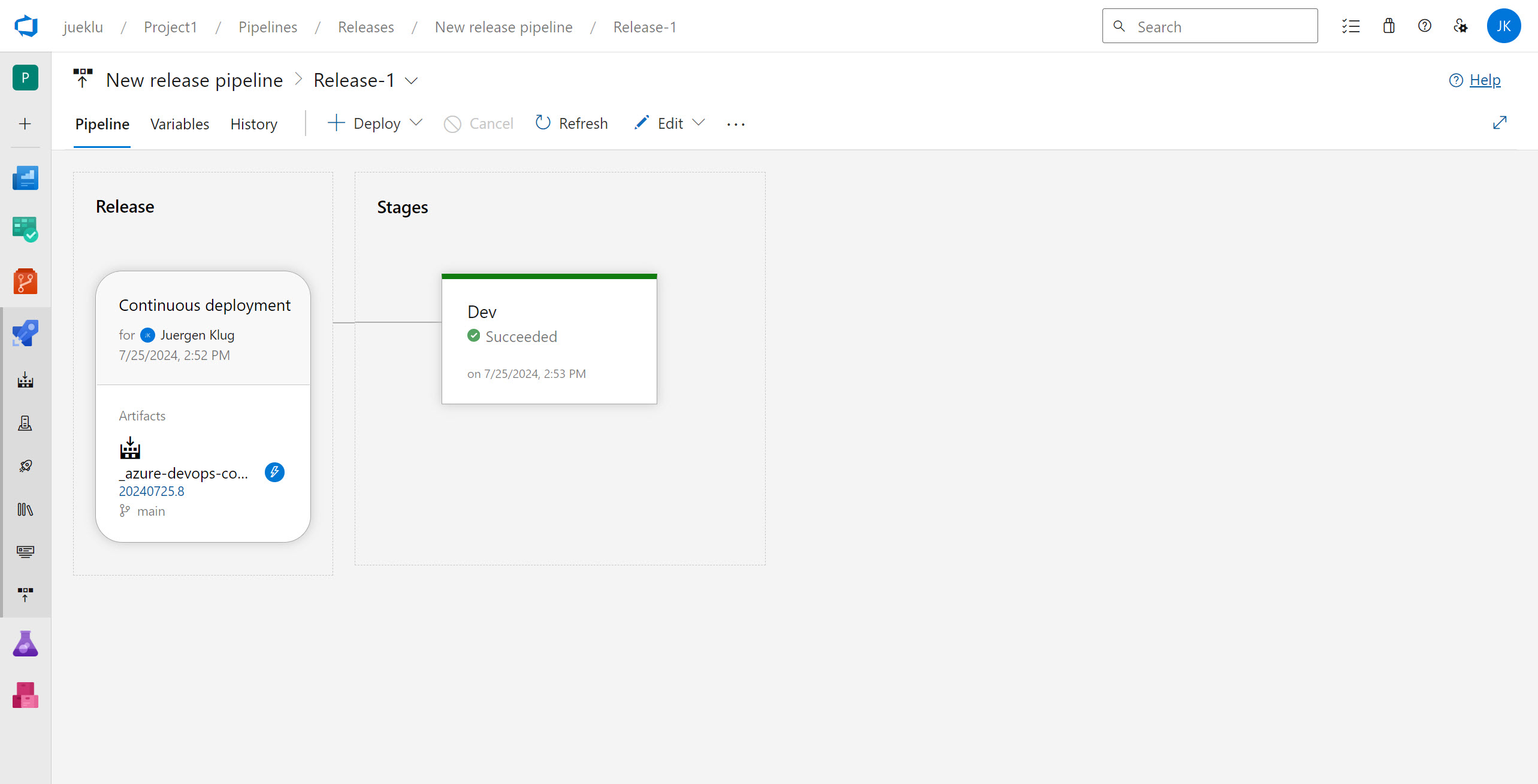
Task: Open build link 20240725.8
Action: pos(152,491)
